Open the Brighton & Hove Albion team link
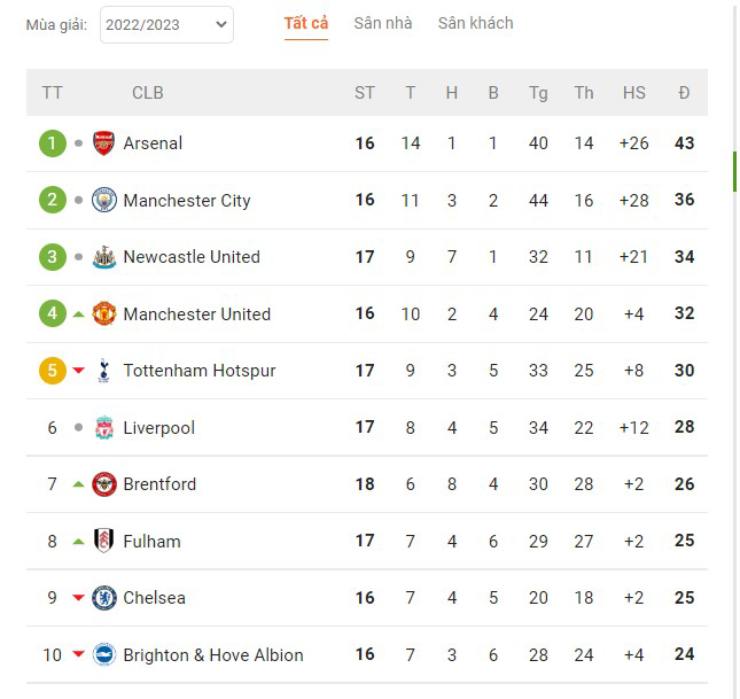740x699 pixels. [x=213, y=655]
